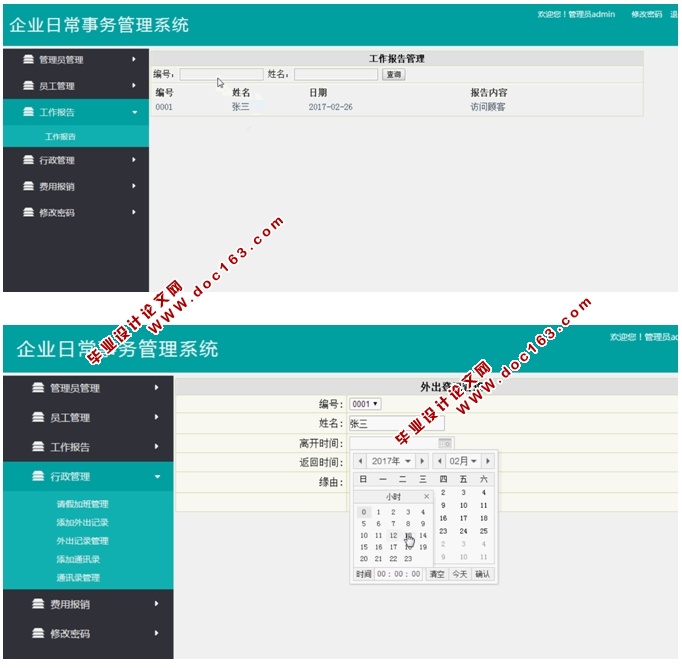Screen dimensions: 682x668
Task: Close the 小时 hour popup
Action: click(426, 496)
